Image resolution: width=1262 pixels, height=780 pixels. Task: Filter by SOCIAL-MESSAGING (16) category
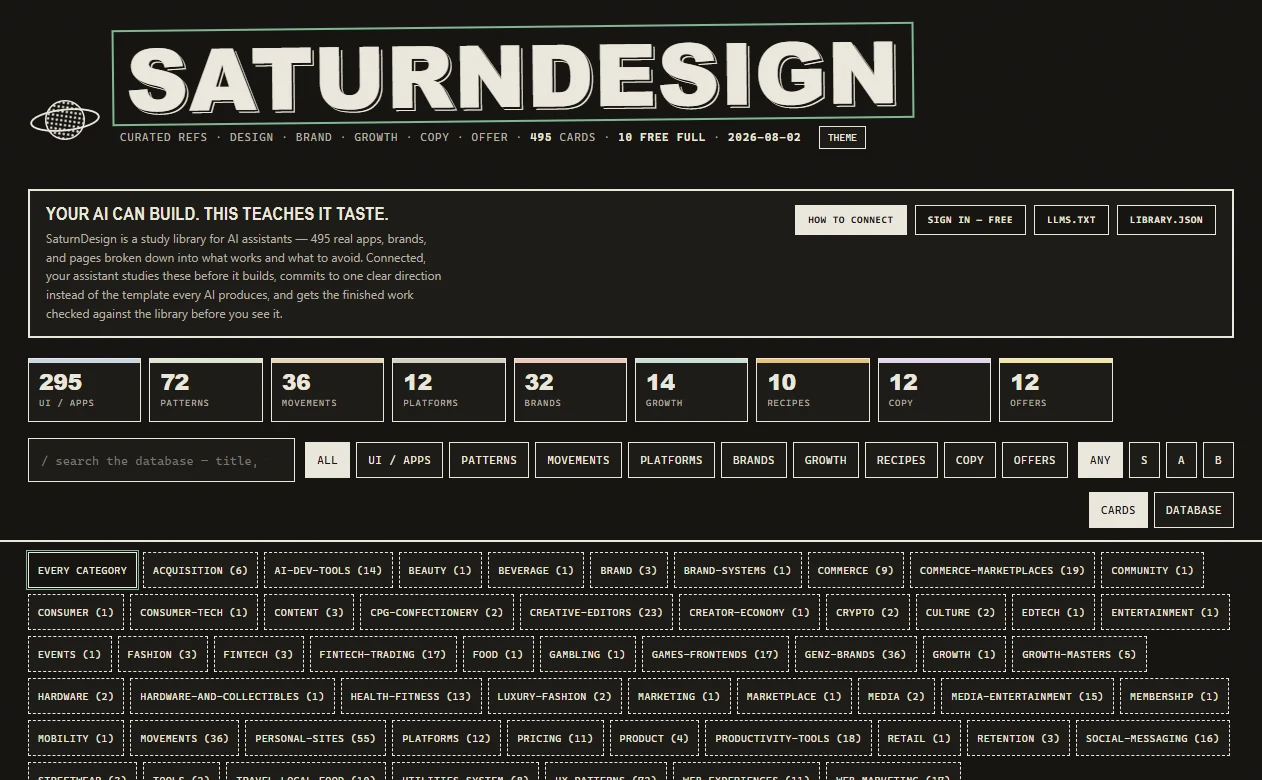[1153, 738]
